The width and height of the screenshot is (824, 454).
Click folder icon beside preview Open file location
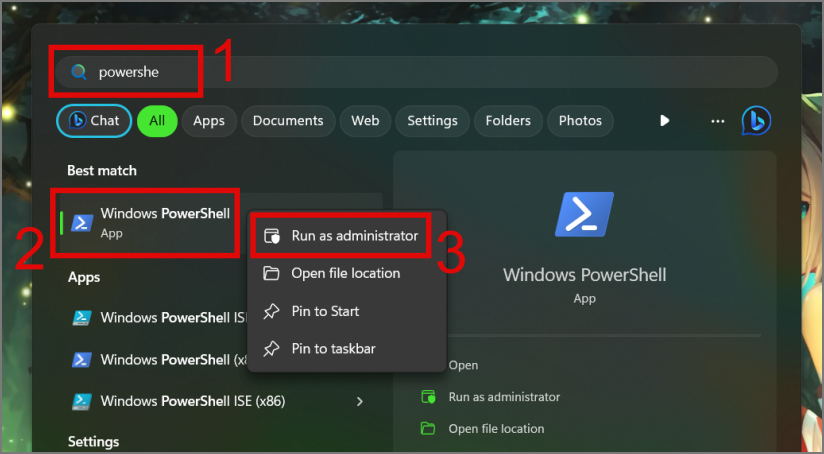pos(428,429)
